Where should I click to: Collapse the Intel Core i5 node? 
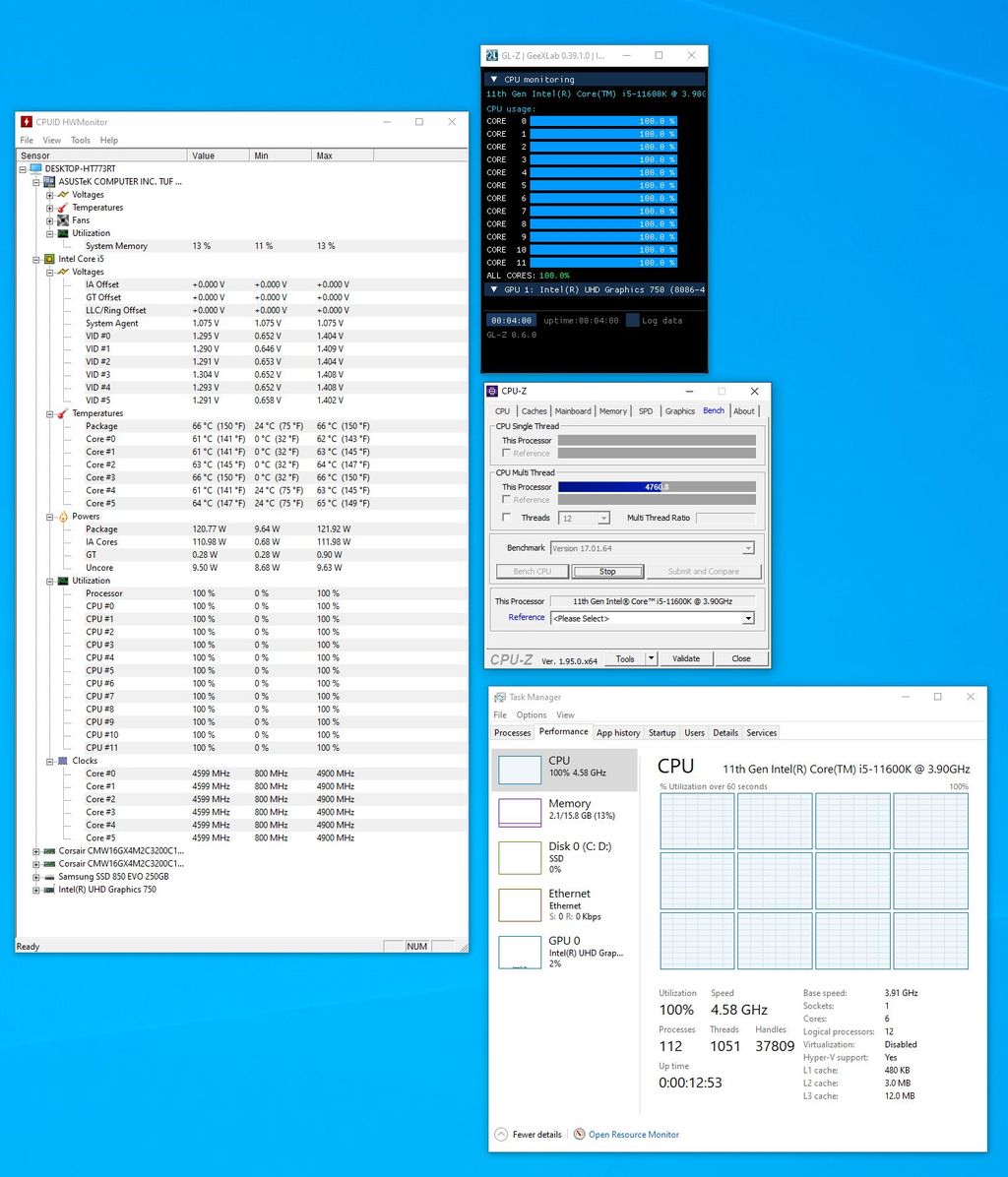click(x=36, y=260)
